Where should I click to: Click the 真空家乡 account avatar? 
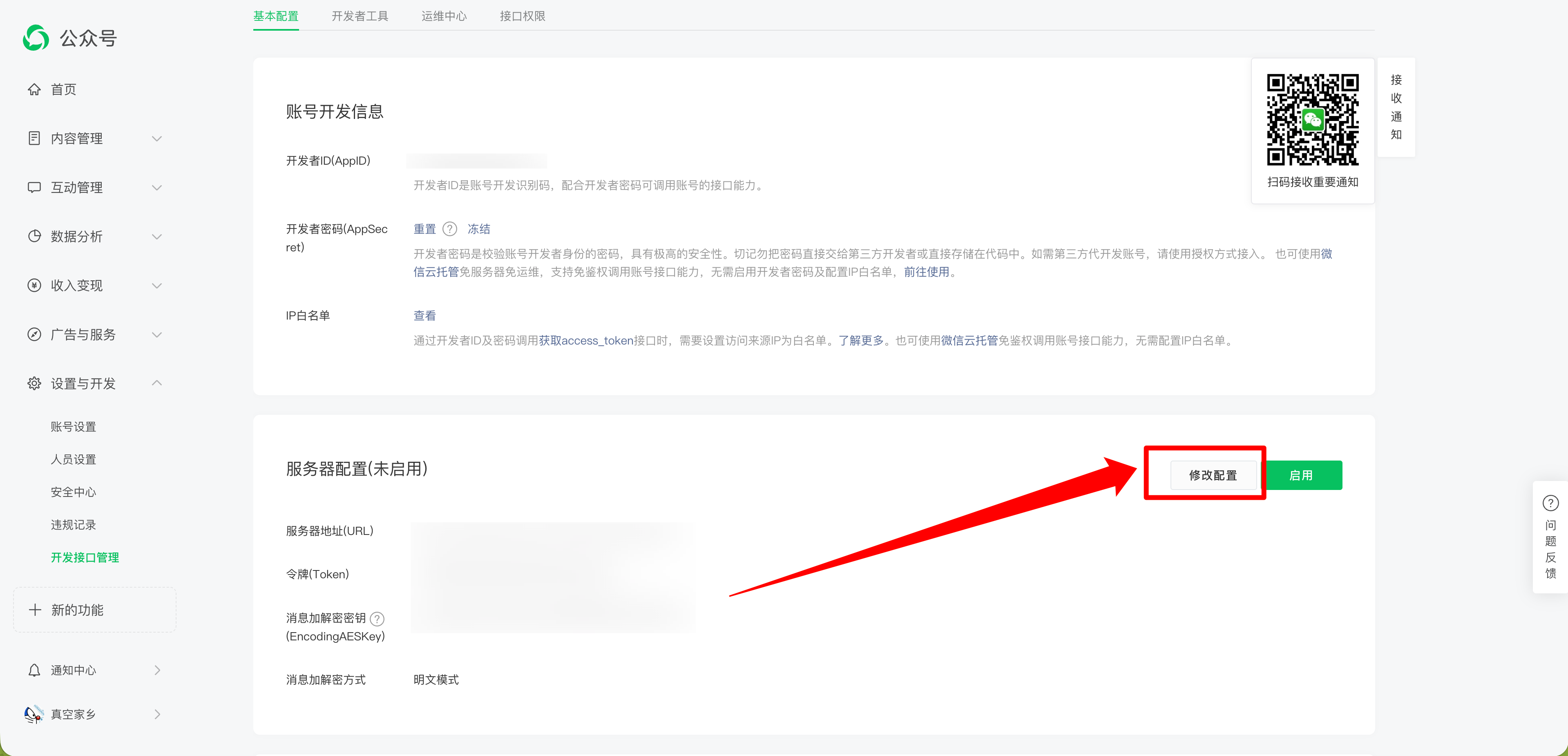pos(34,714)
